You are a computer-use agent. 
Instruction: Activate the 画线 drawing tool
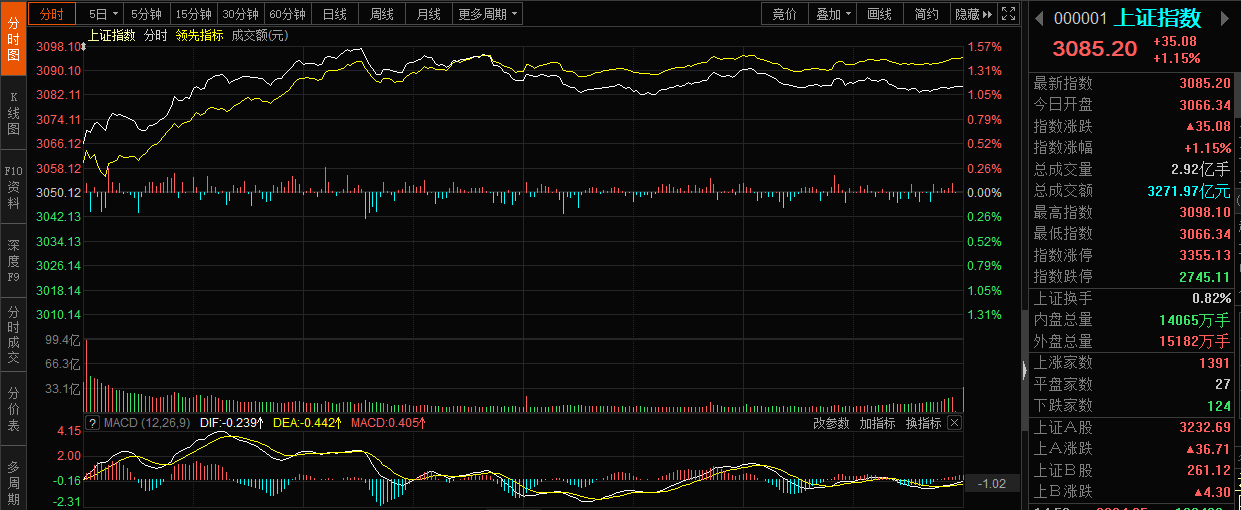tap(880, 14)
